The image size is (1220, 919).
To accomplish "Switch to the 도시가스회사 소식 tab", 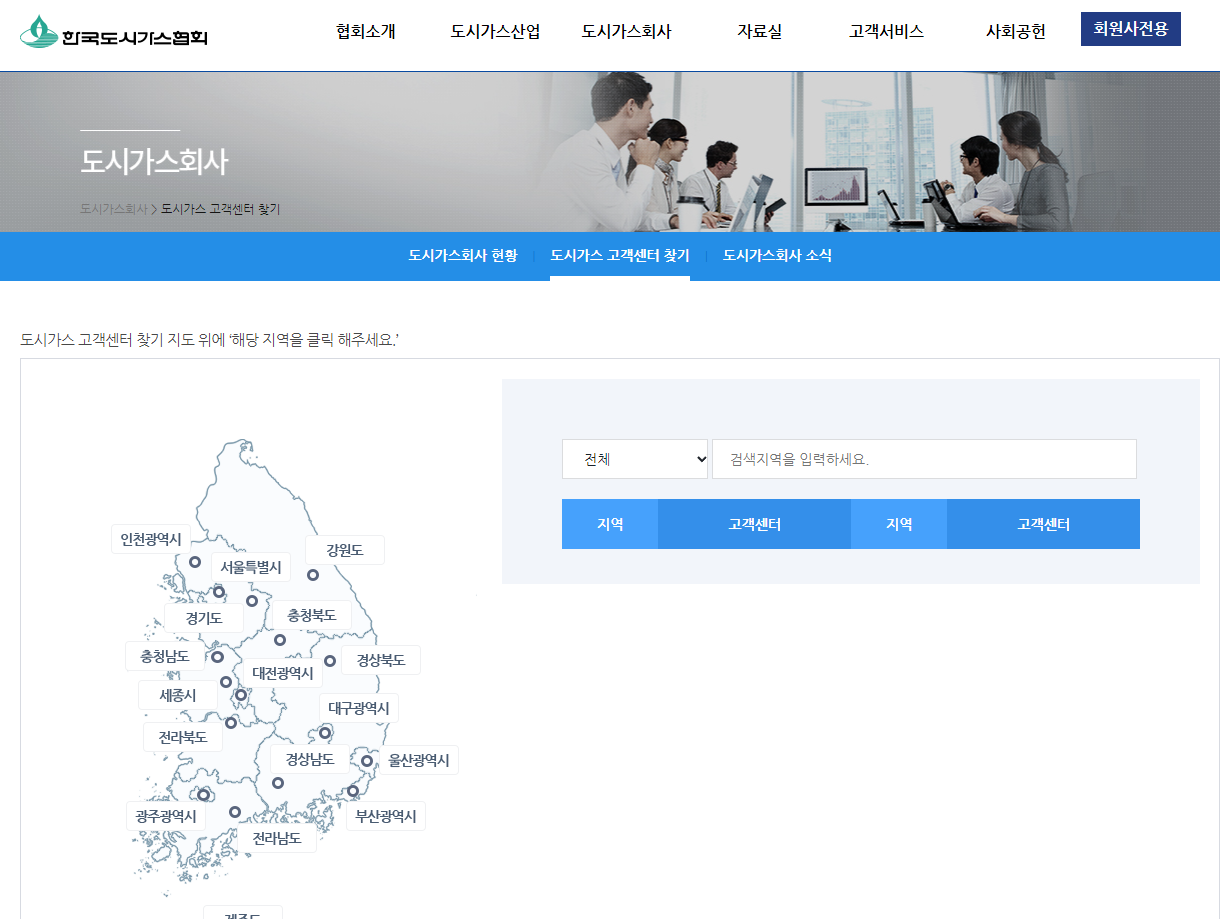I will 778,256.
